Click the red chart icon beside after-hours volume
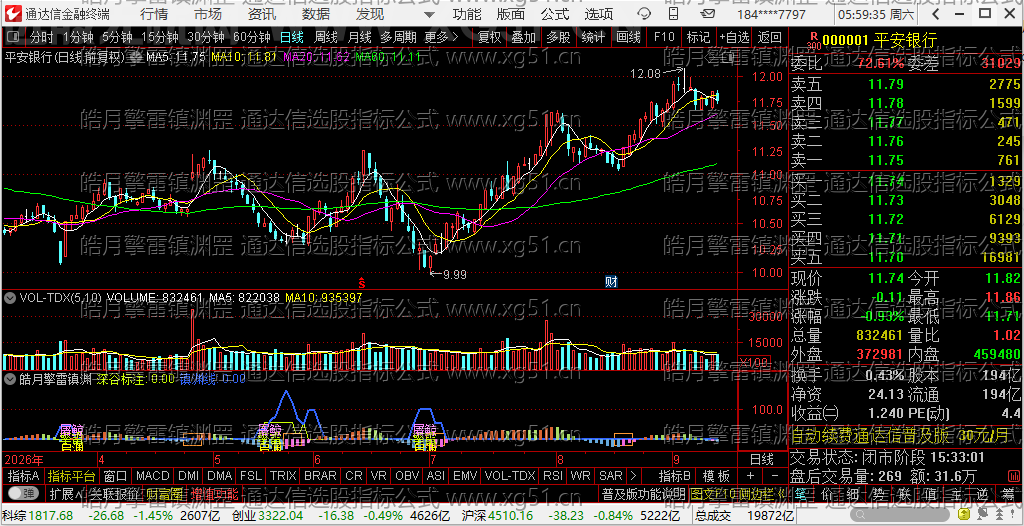Viewport: 1024px width, 526px height. pos(1013,475)
